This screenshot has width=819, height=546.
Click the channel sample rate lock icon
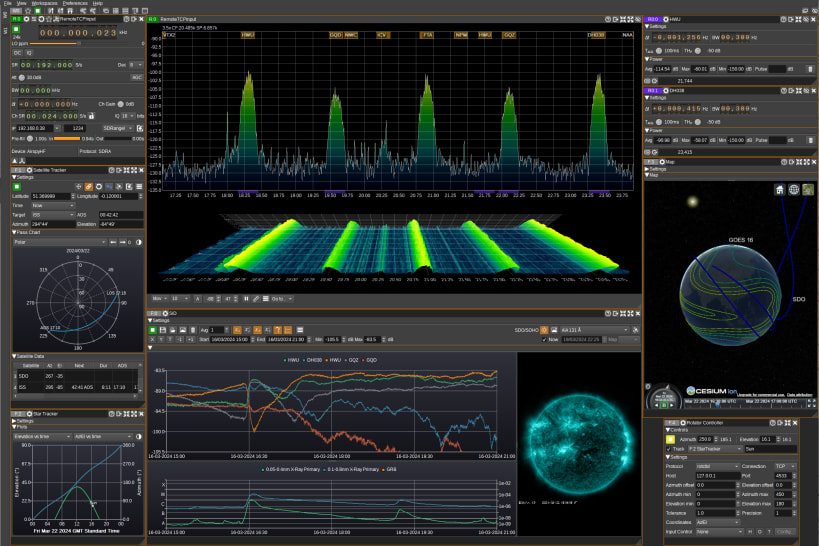pyautogui.click(x=92, y=115)
